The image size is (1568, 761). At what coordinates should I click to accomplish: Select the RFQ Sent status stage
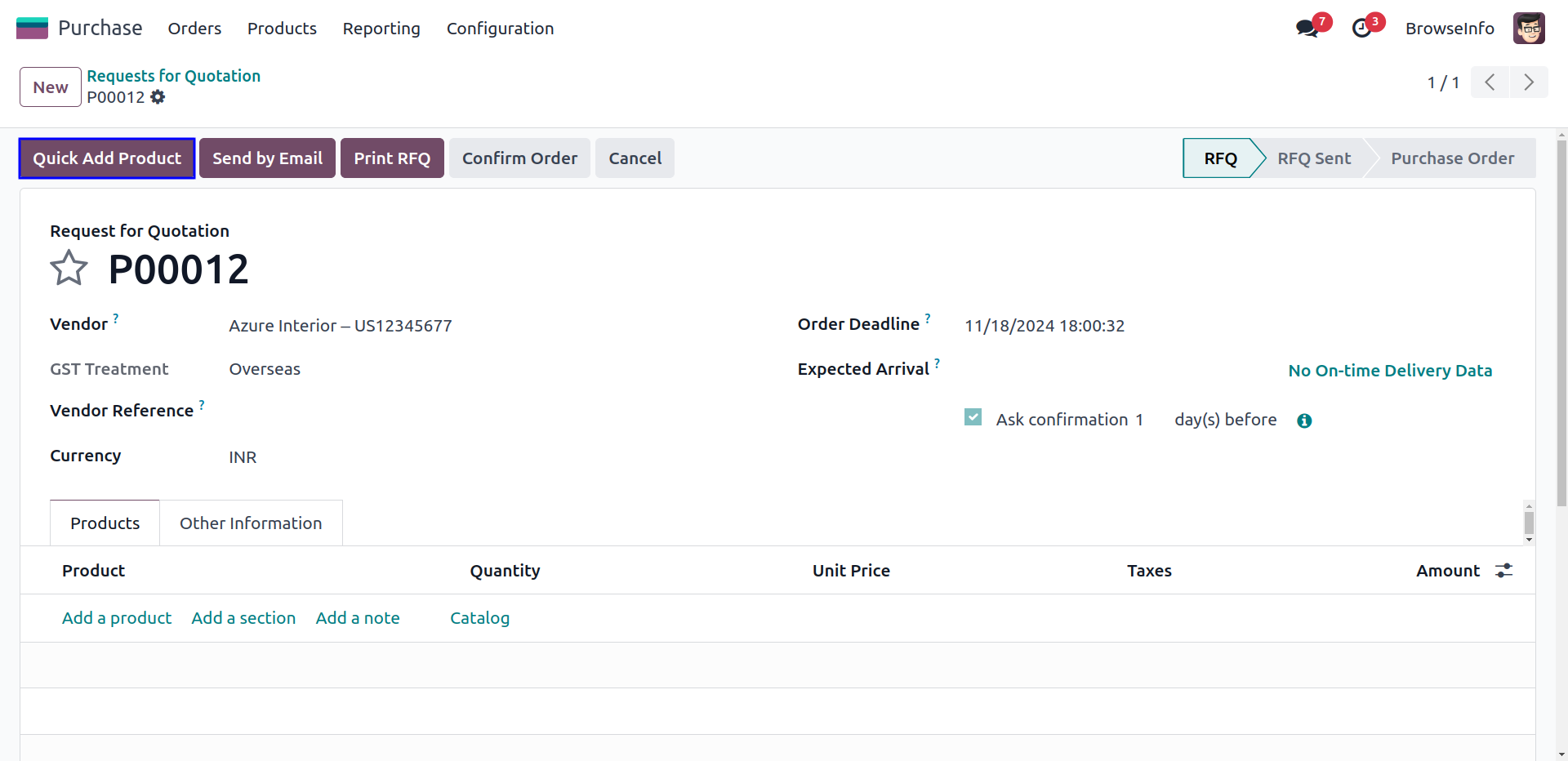1313,158
